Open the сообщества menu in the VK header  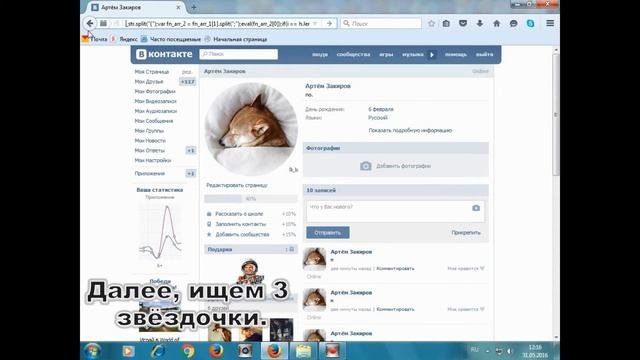(353, 54)
